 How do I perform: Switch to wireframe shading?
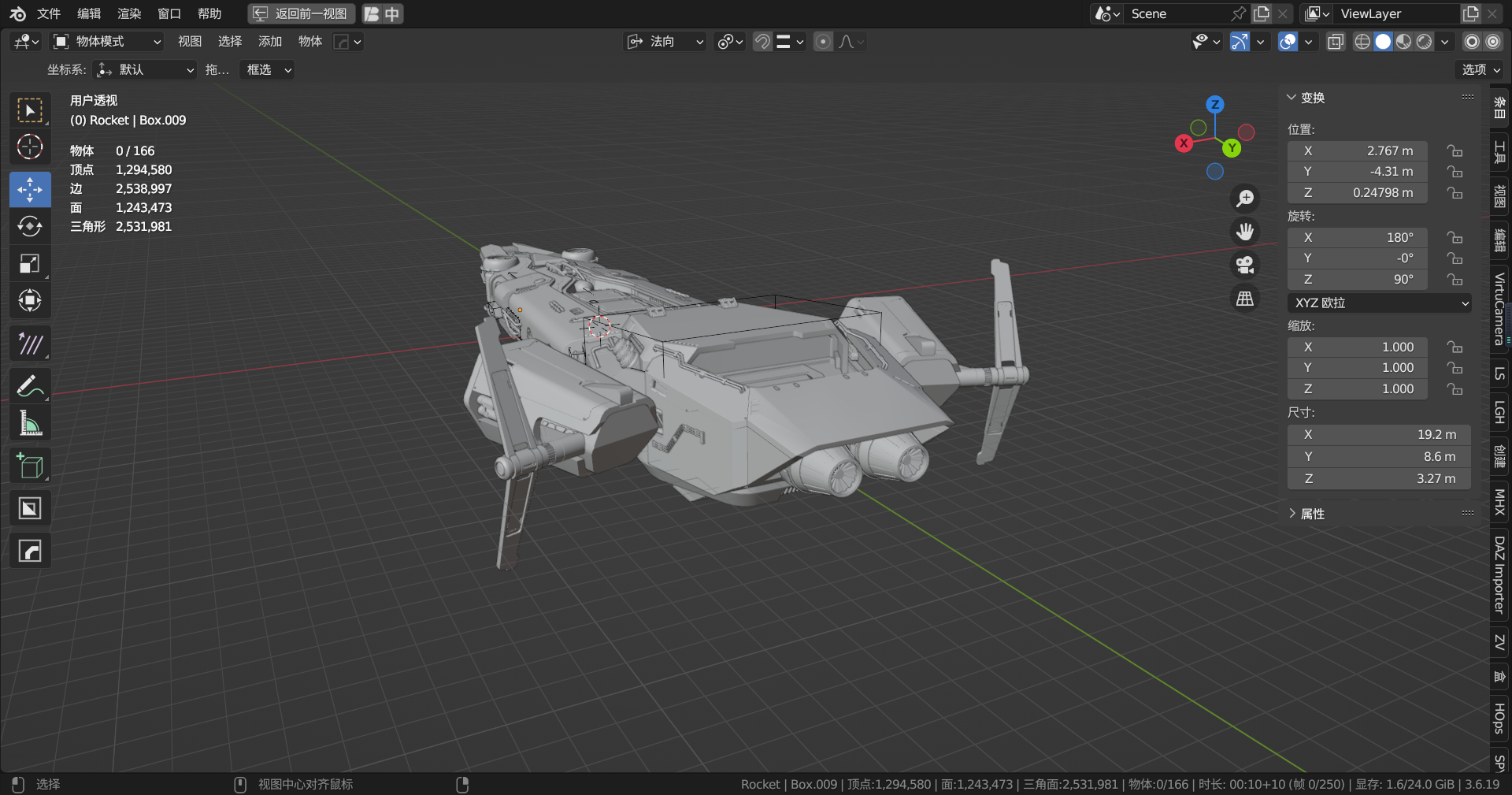[1362, 42]
